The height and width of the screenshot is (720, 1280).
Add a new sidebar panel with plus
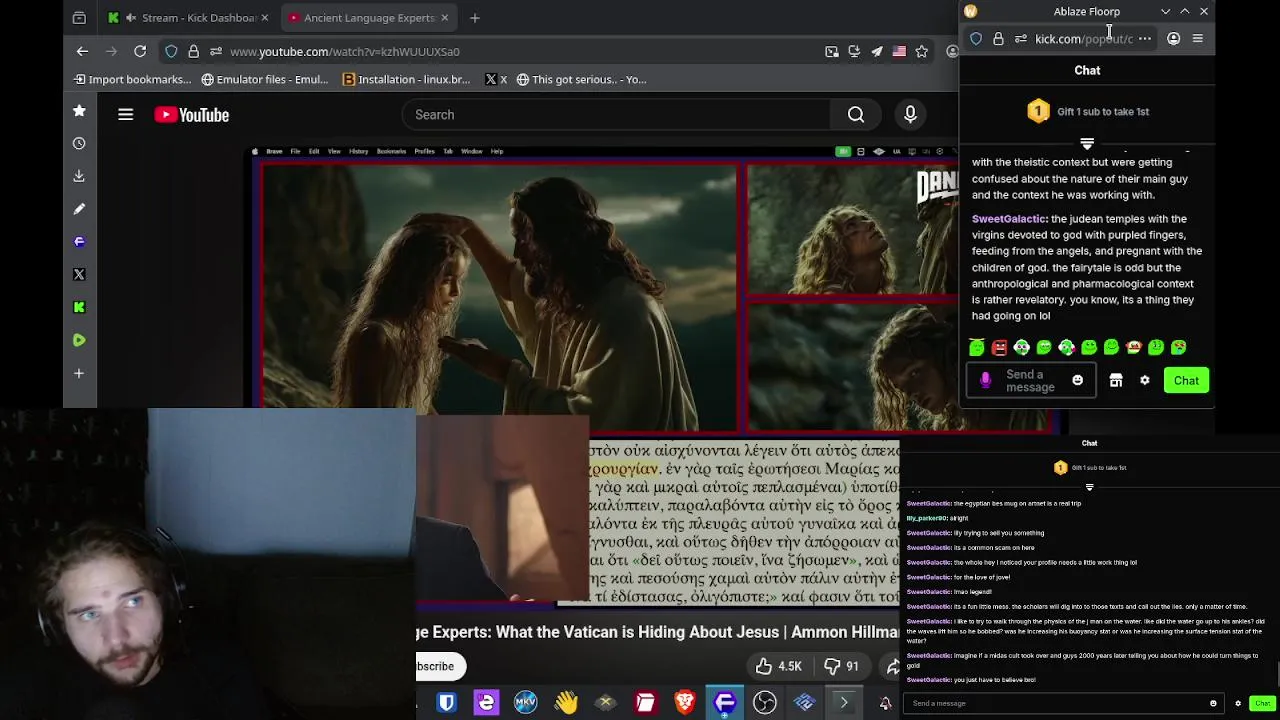point(79,373)
